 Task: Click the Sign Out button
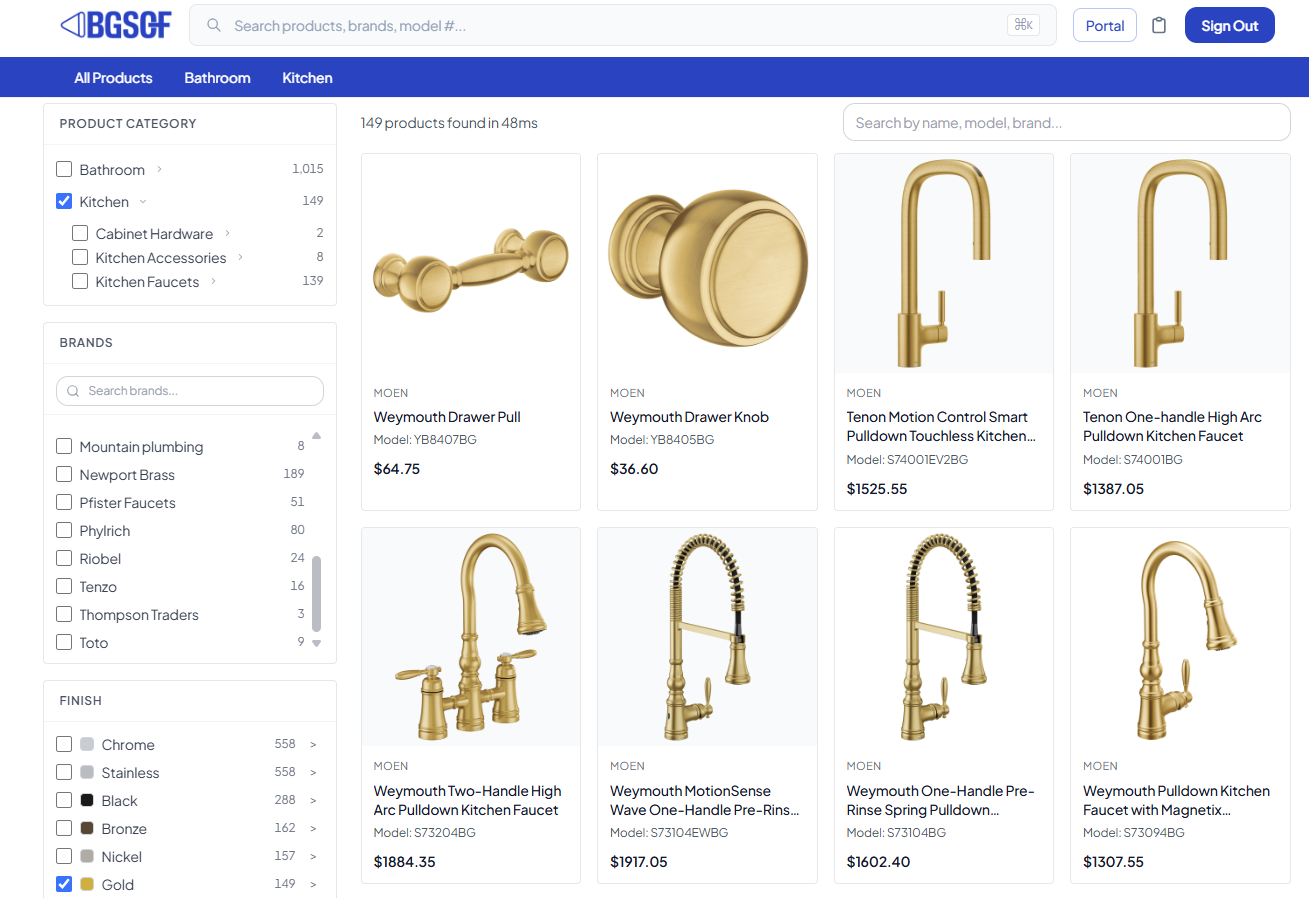click(1230, 25)
